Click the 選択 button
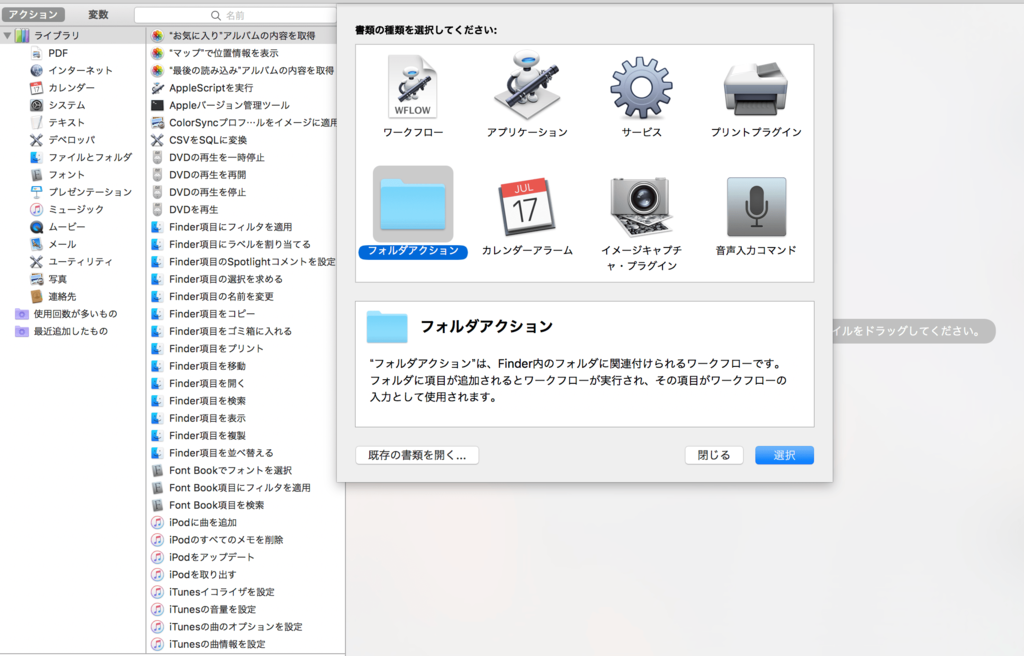 coord(784,455)
